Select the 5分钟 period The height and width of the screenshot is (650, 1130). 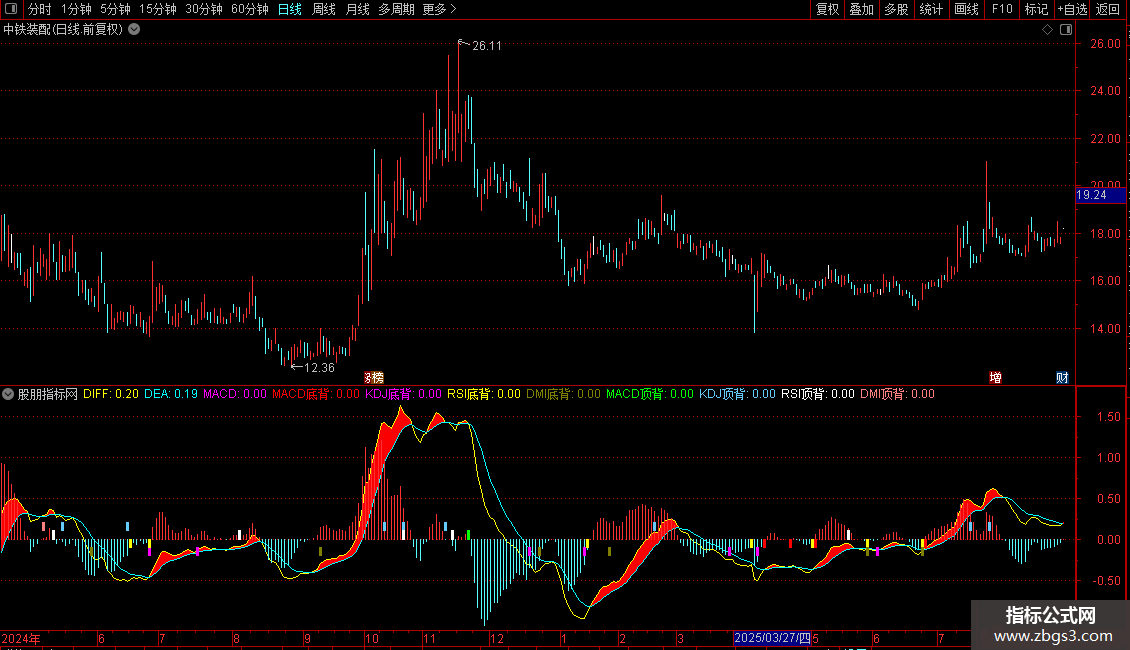click(x=115, y=9)
